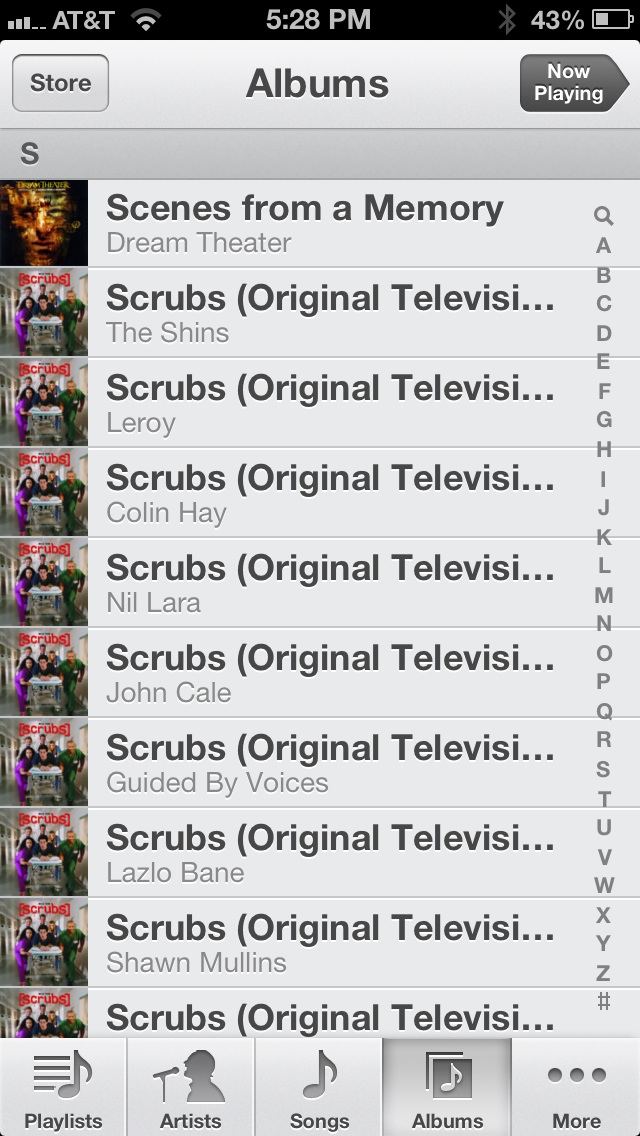640x1136 pixels.
Task: Open the Scrubs album by The Shins
Action: coord(320,312)
